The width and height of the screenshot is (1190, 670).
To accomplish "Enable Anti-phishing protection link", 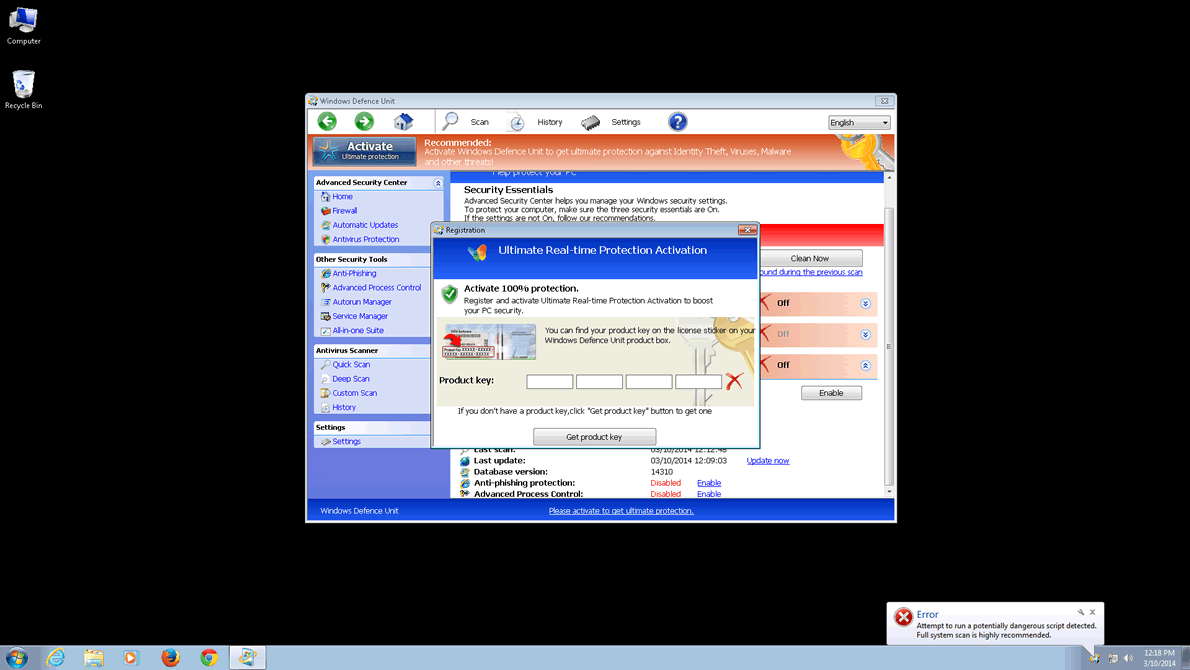I will (x=709, y=483).
